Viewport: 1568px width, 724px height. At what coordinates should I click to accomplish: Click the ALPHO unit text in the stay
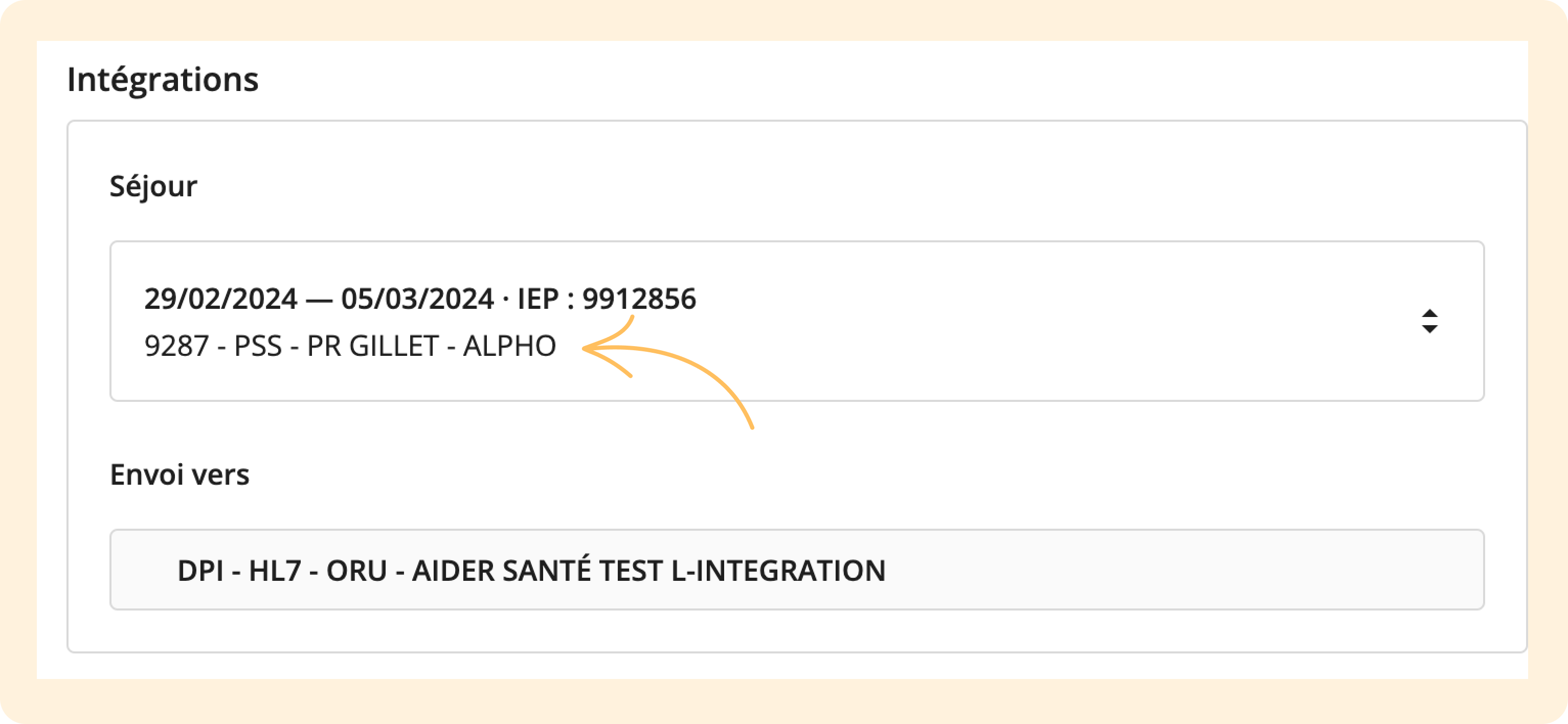tap(509, 346)
